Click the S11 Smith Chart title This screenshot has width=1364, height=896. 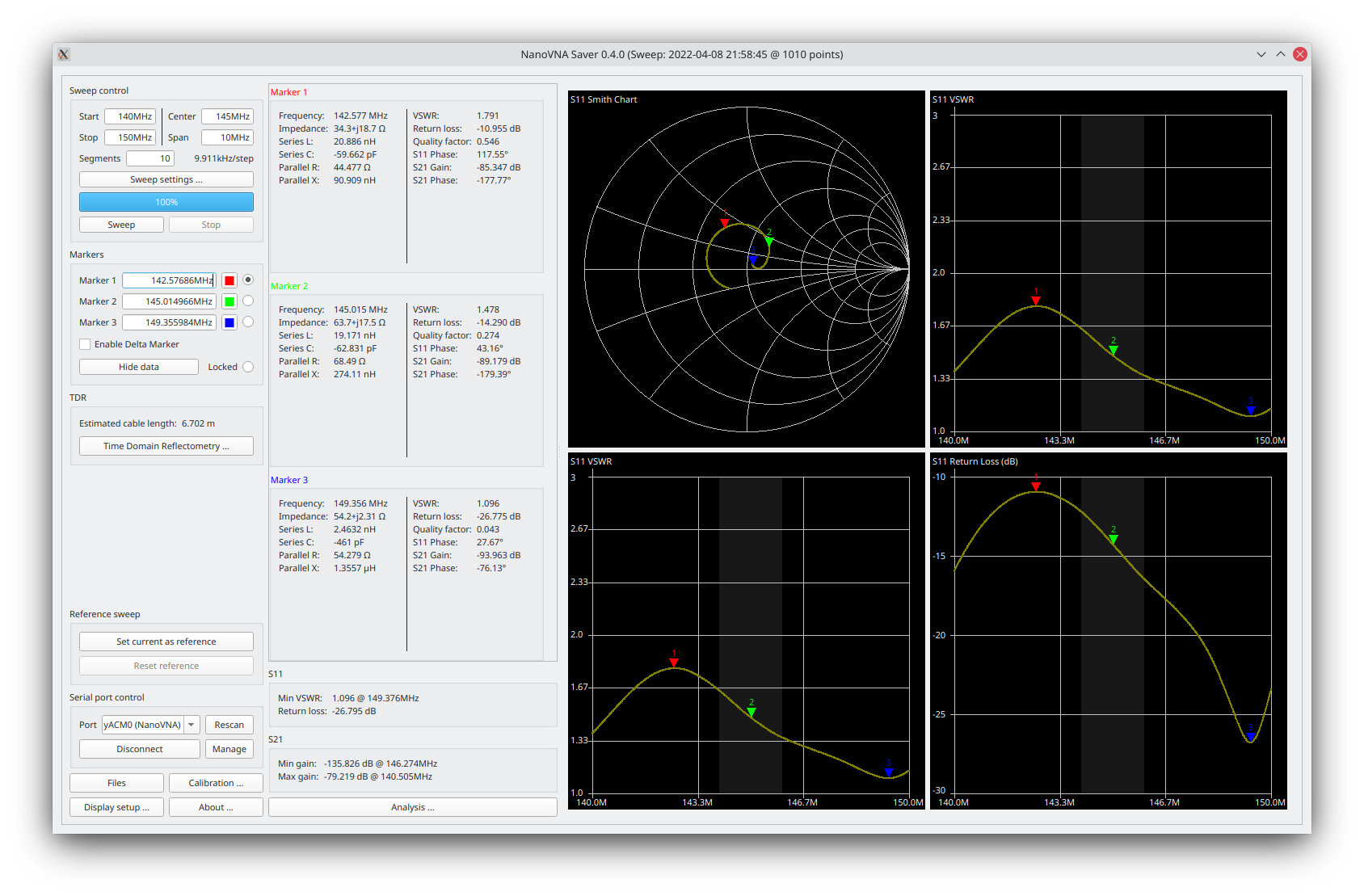604,99
